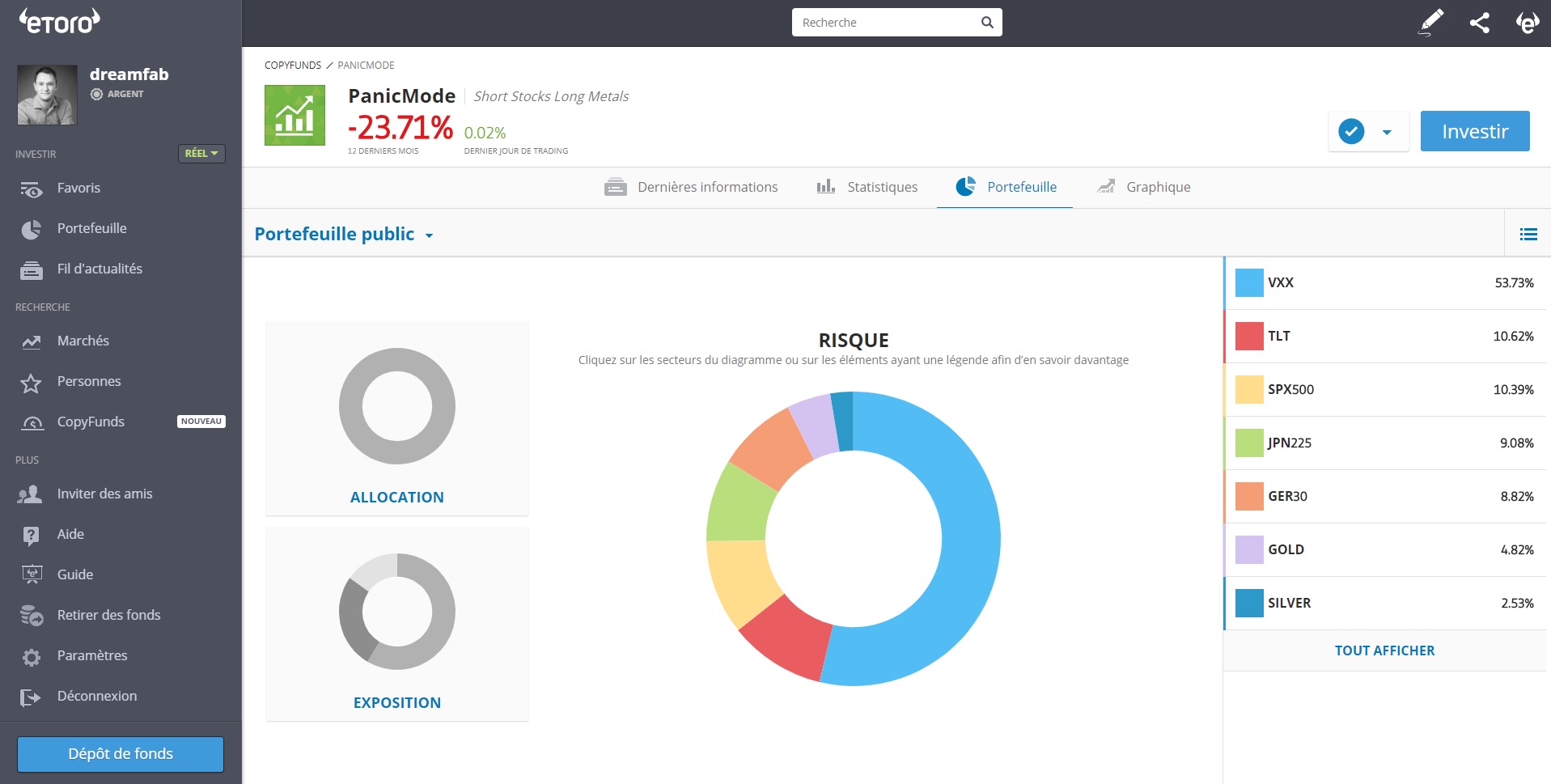Switch to list view icon
The image size is (1551, 784).
(1528, 235)
